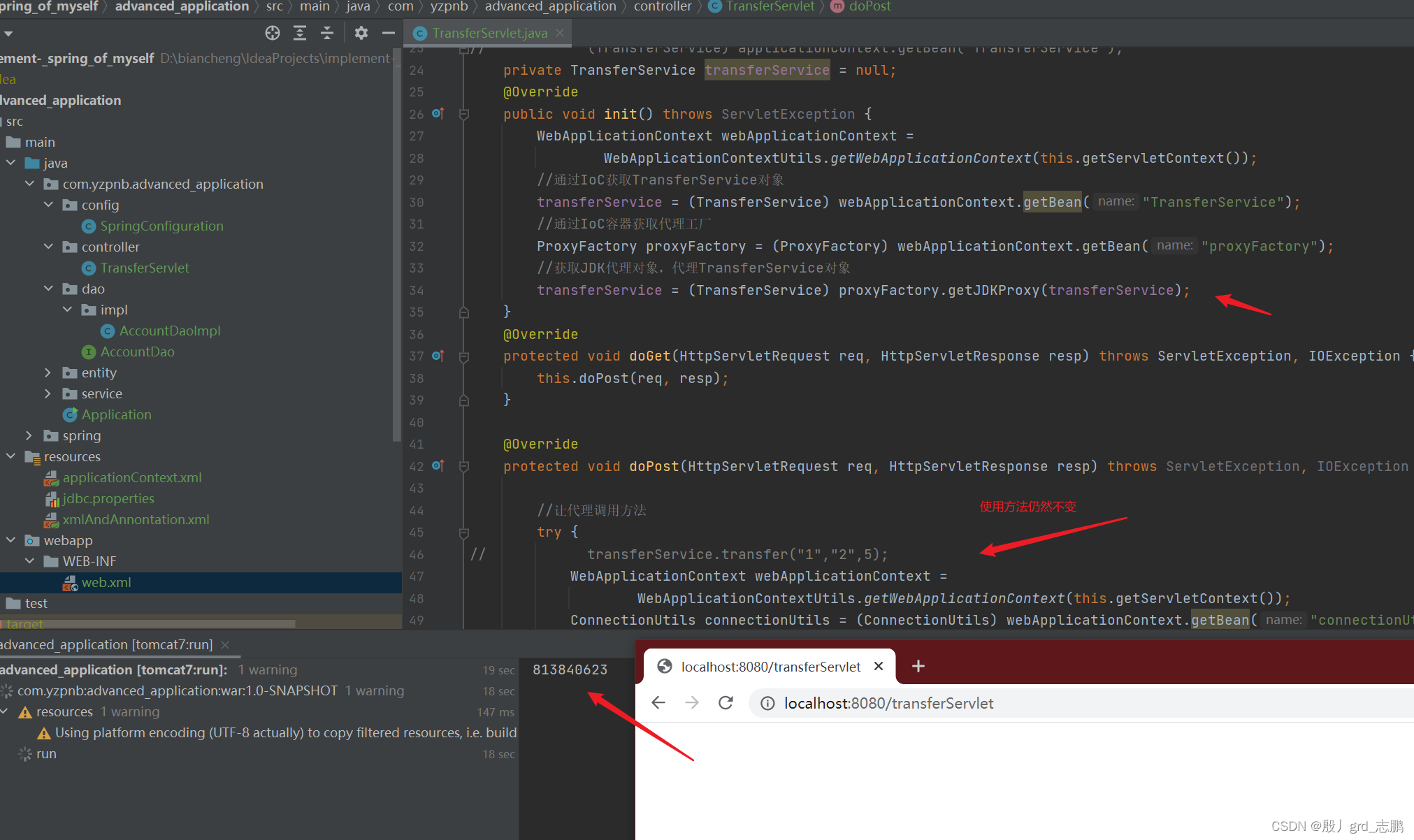The image size is (1414, 840).
Task: Open project panel settings gear
Action: coord(361,33)
